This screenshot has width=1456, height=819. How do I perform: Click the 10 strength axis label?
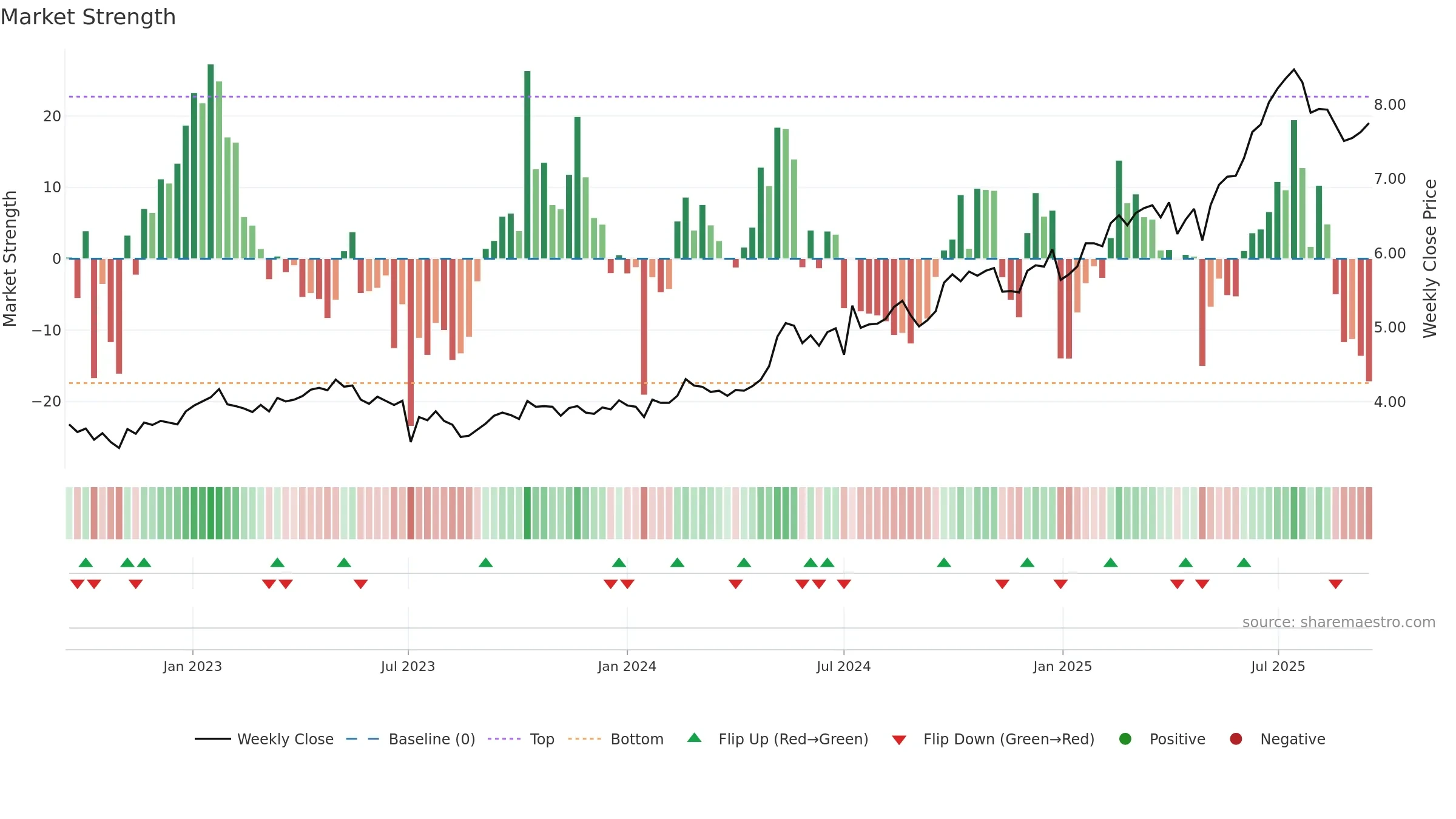coord(52,187)
